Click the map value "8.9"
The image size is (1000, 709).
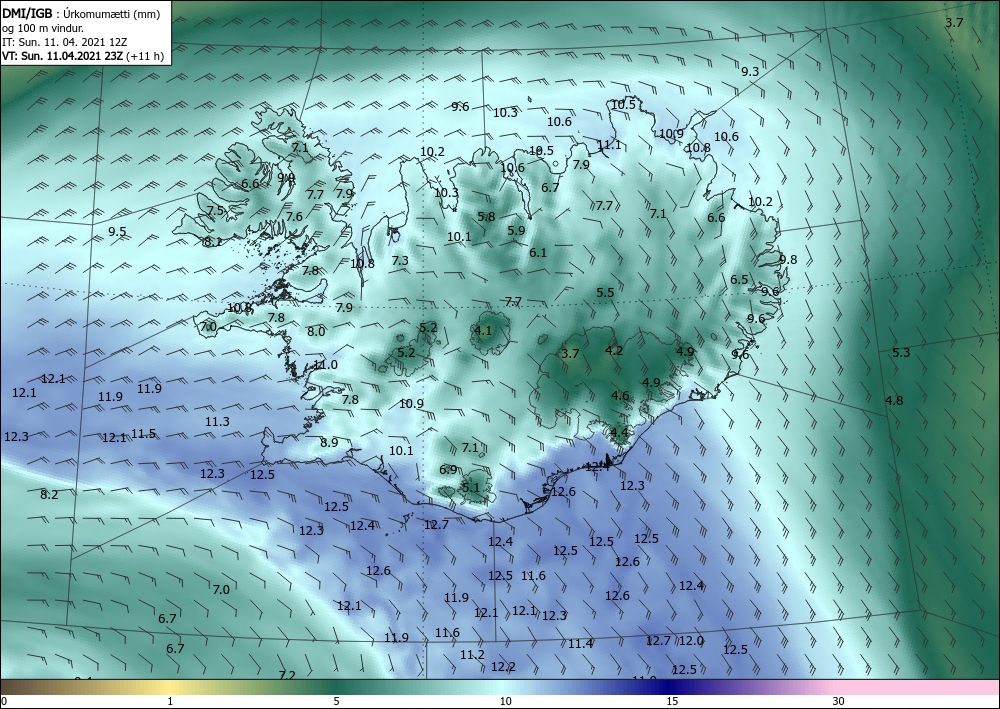[329, 442]
